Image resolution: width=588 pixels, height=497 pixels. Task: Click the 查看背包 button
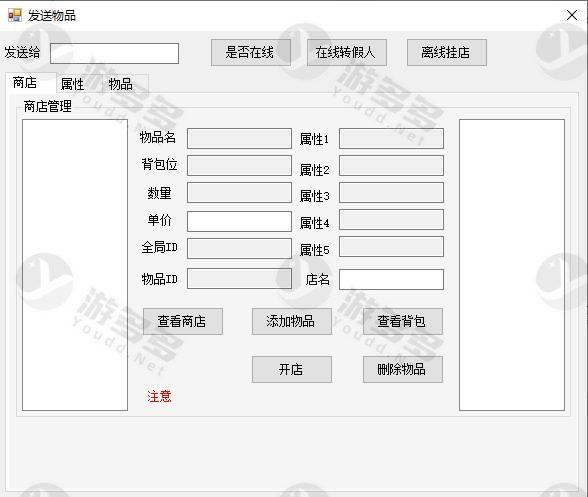(403, 321)
